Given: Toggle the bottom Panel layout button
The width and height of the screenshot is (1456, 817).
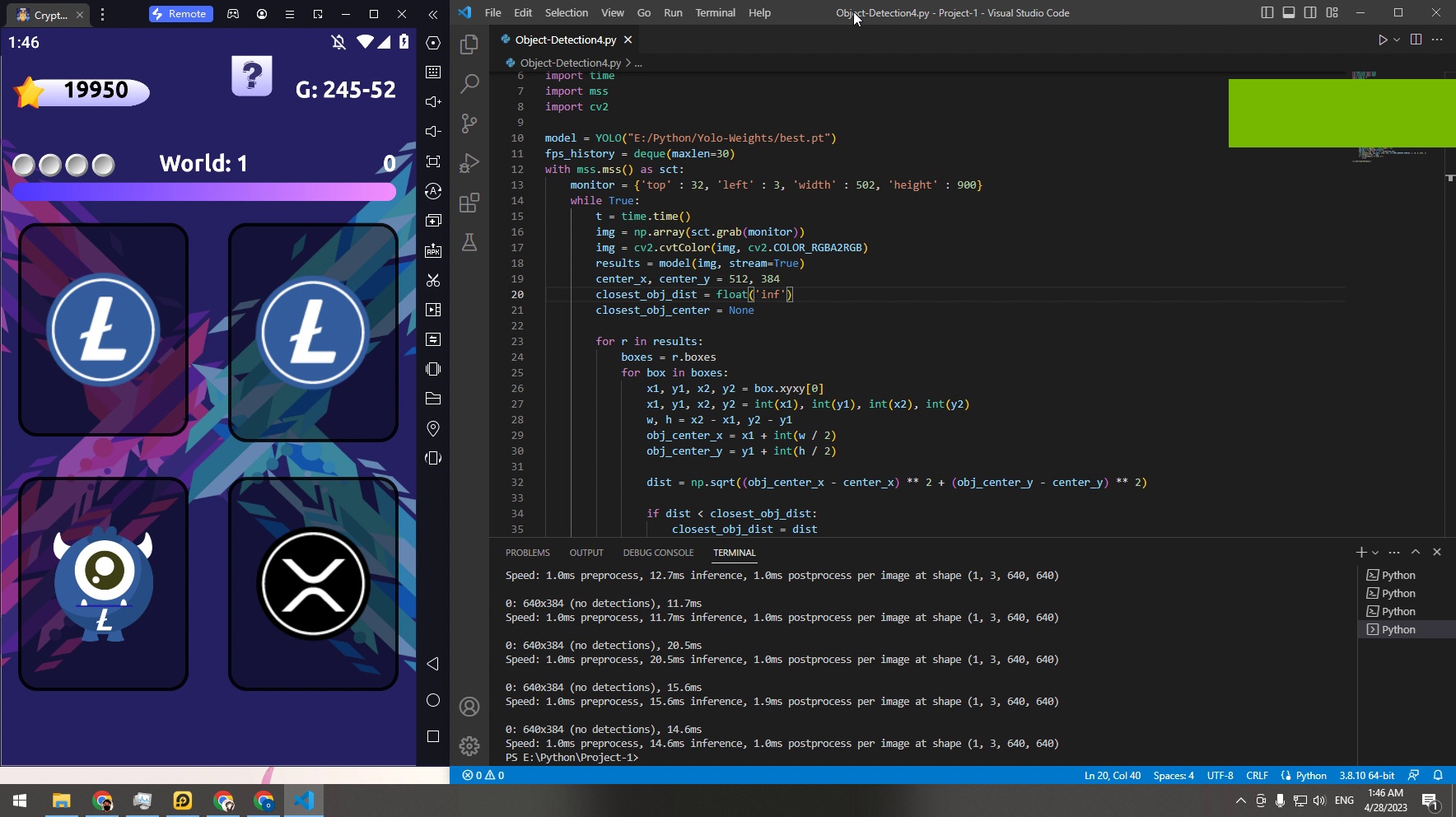Looking at the screenshot, I should (1289, 12).
